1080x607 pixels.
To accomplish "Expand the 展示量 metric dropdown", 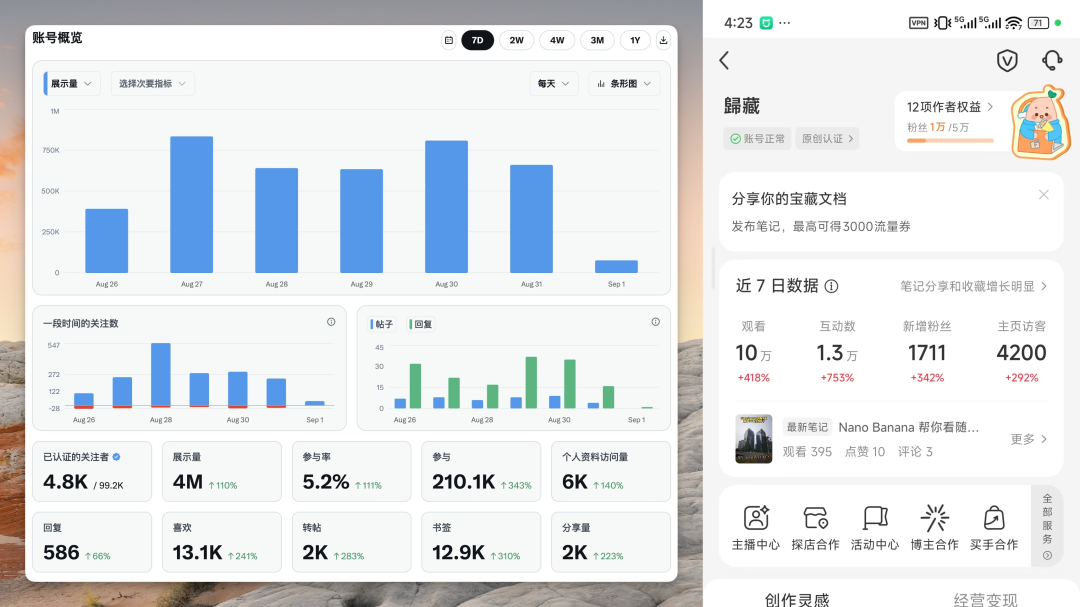I will [72, 83].
